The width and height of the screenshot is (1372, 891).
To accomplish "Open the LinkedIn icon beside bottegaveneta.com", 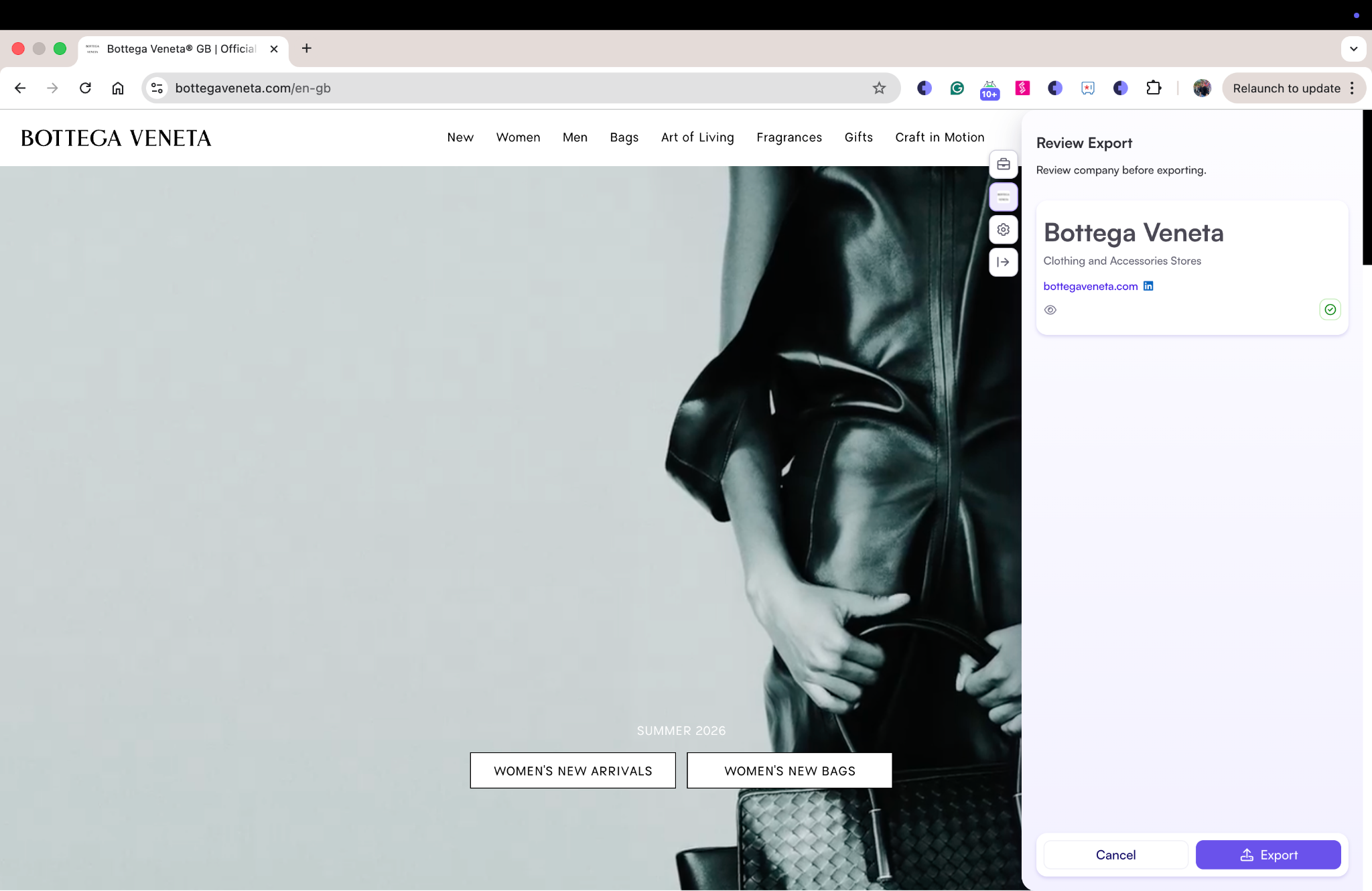I will pyautogui.click(x=1148, y=286).
